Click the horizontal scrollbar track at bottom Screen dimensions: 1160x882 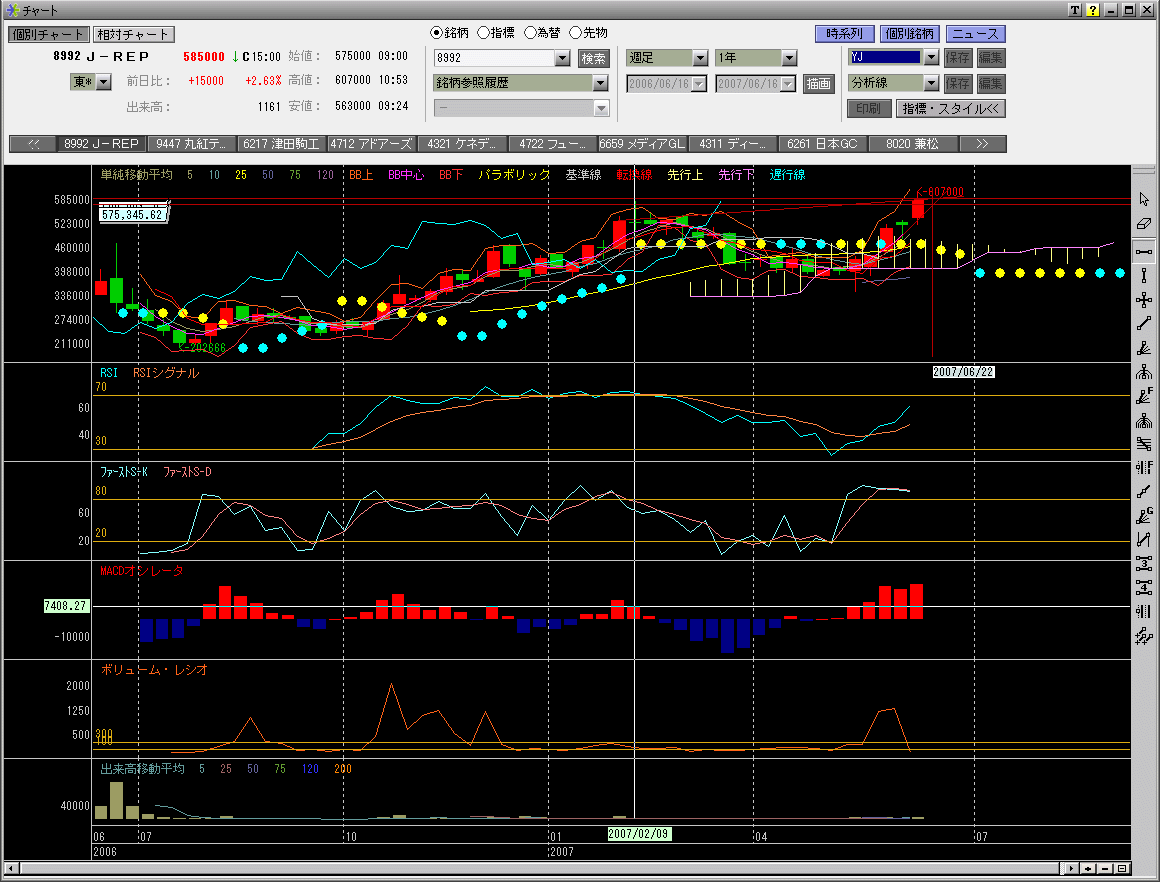pos(580,868)
